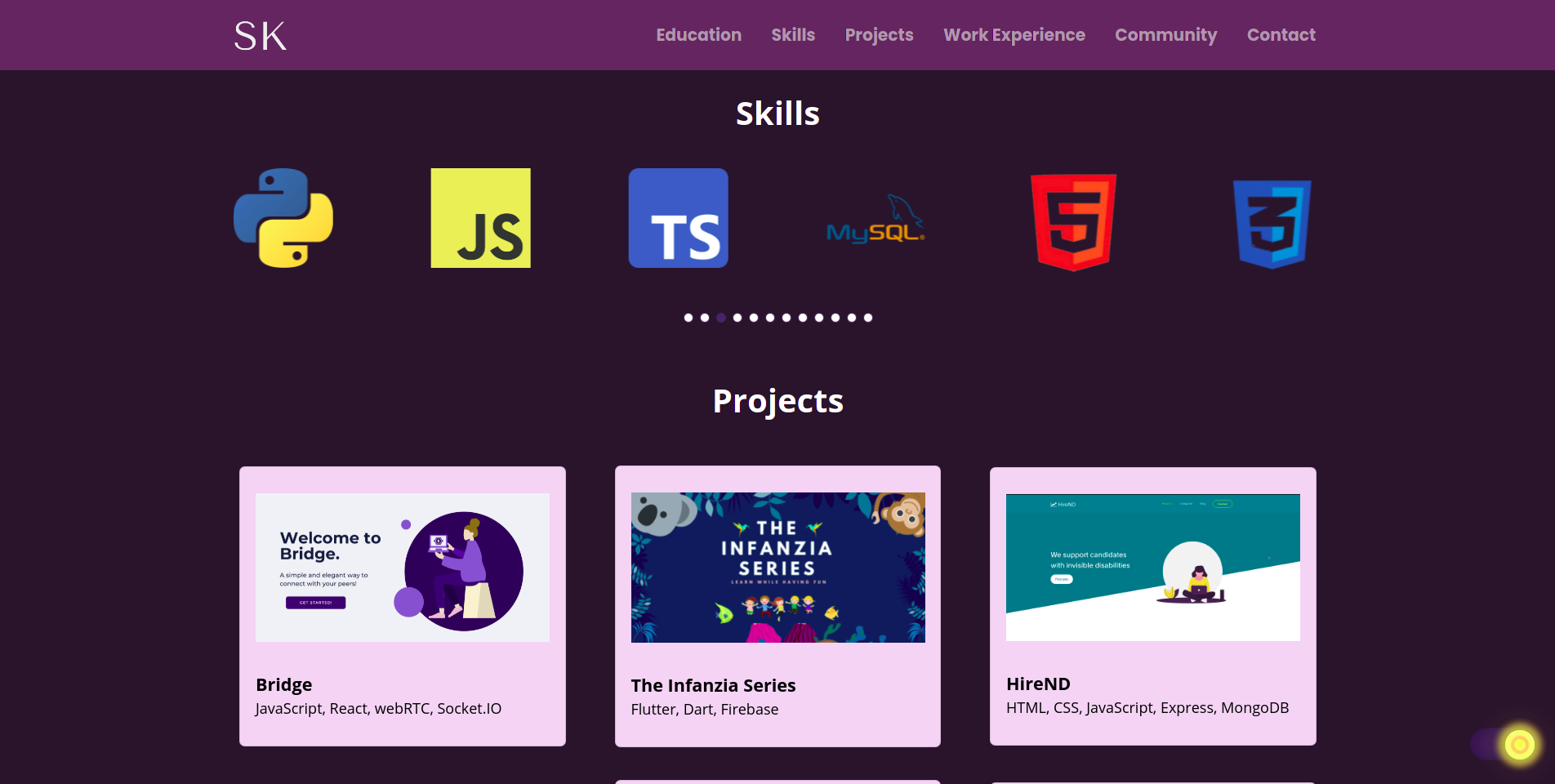Click the HireND project card

(1152, 606)
